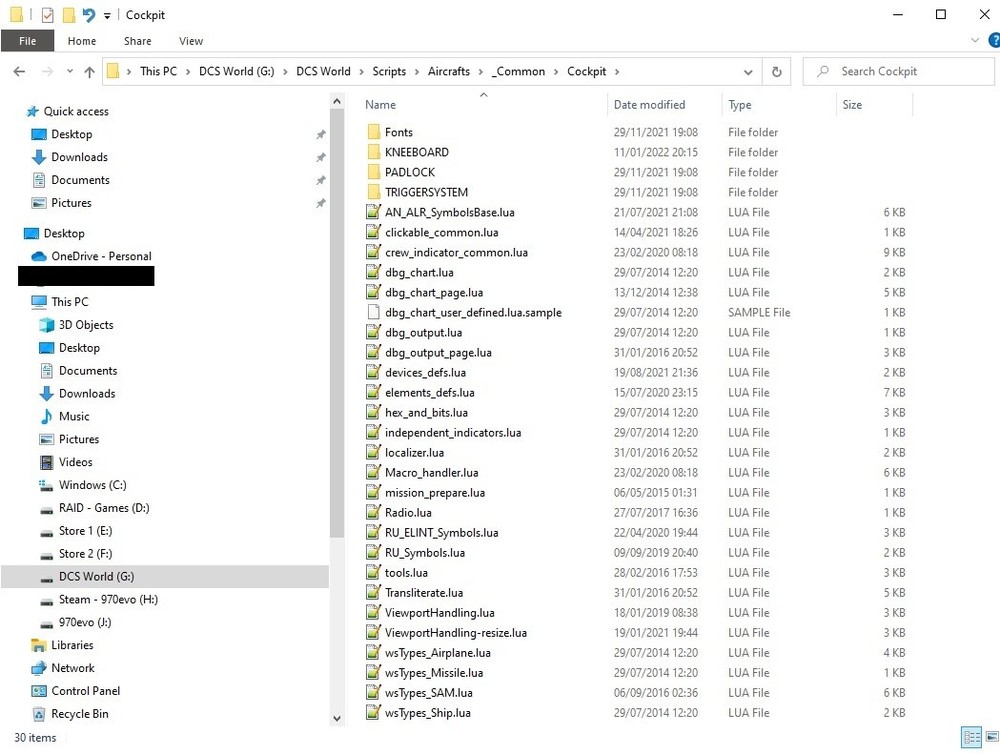Viewport: 1000px width, 754px height.
Task: Select the PADLOCK folder icon
Action: point(374,172)
